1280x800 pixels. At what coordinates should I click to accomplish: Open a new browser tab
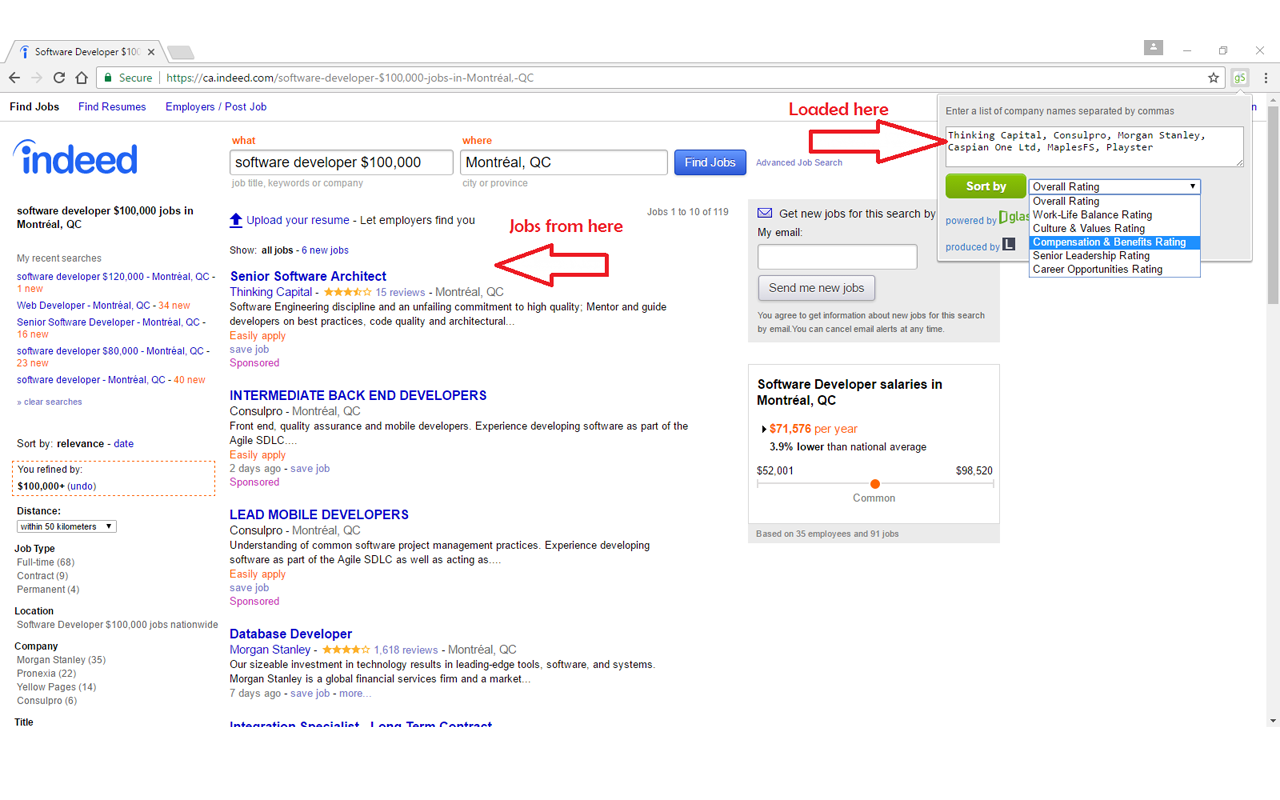point(180,52)
